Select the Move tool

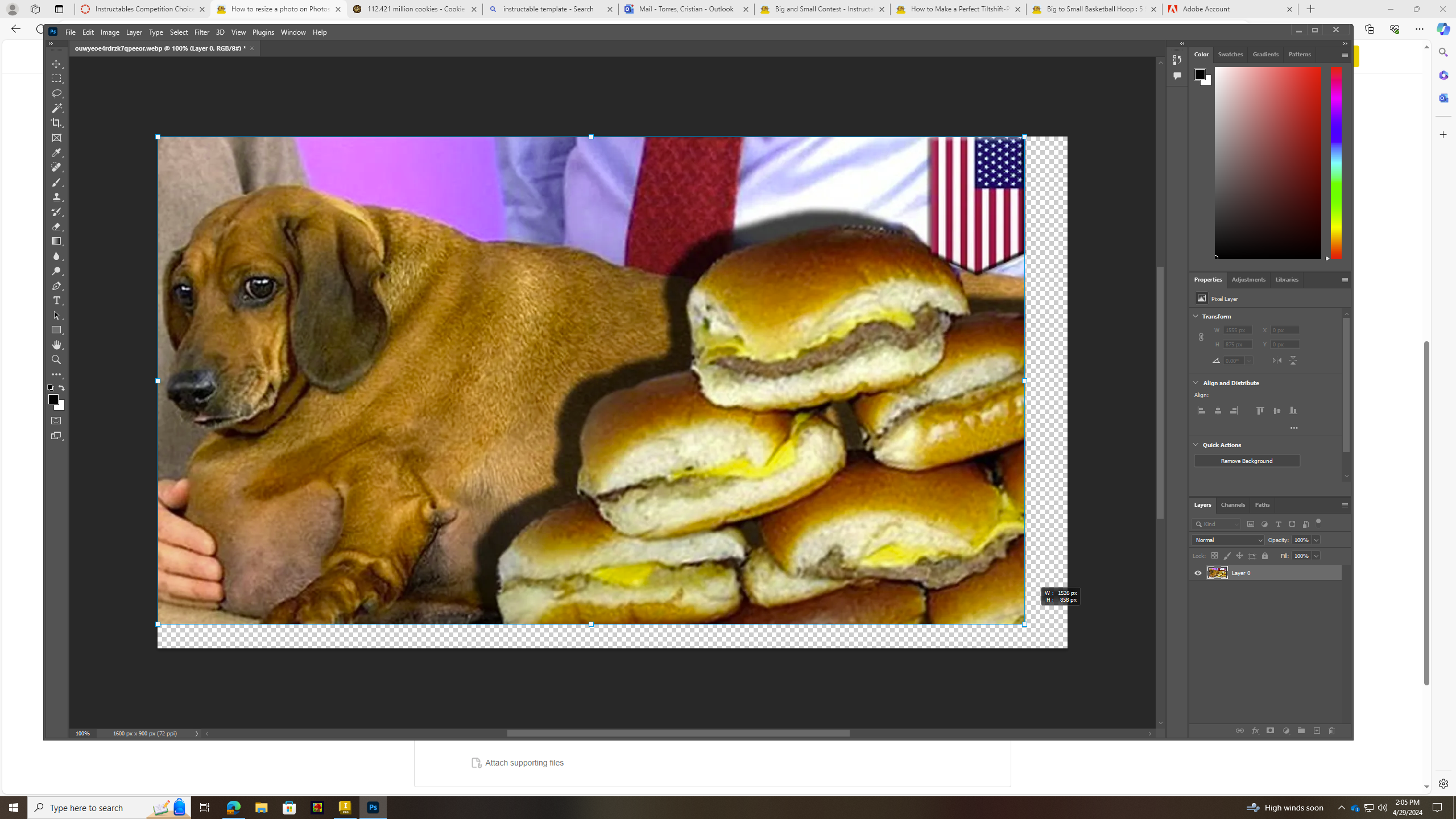coord(56,64)
